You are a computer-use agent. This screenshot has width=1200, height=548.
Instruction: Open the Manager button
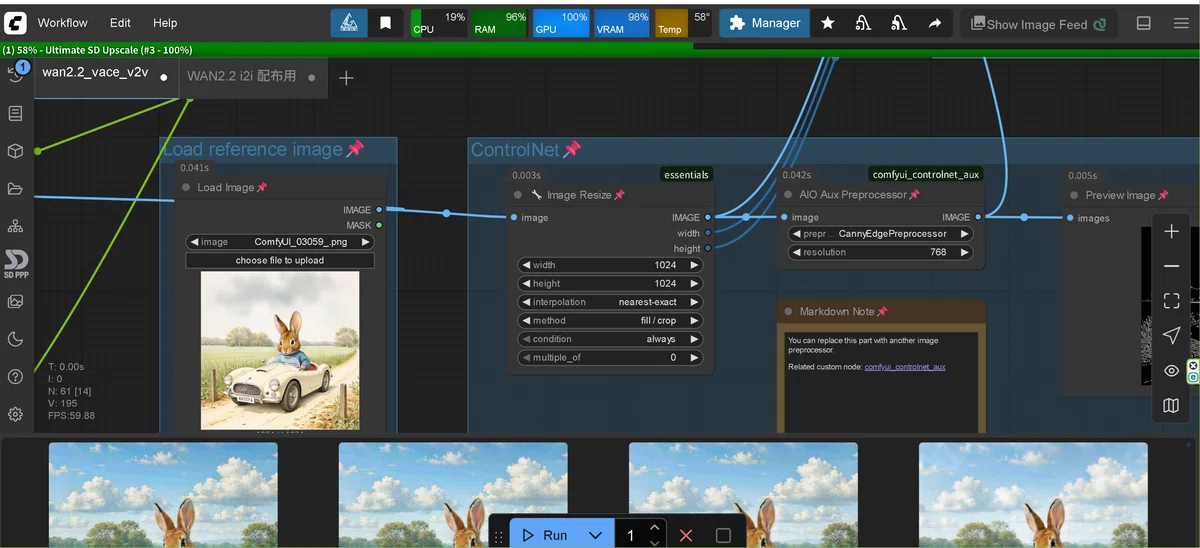pos(765,23)
